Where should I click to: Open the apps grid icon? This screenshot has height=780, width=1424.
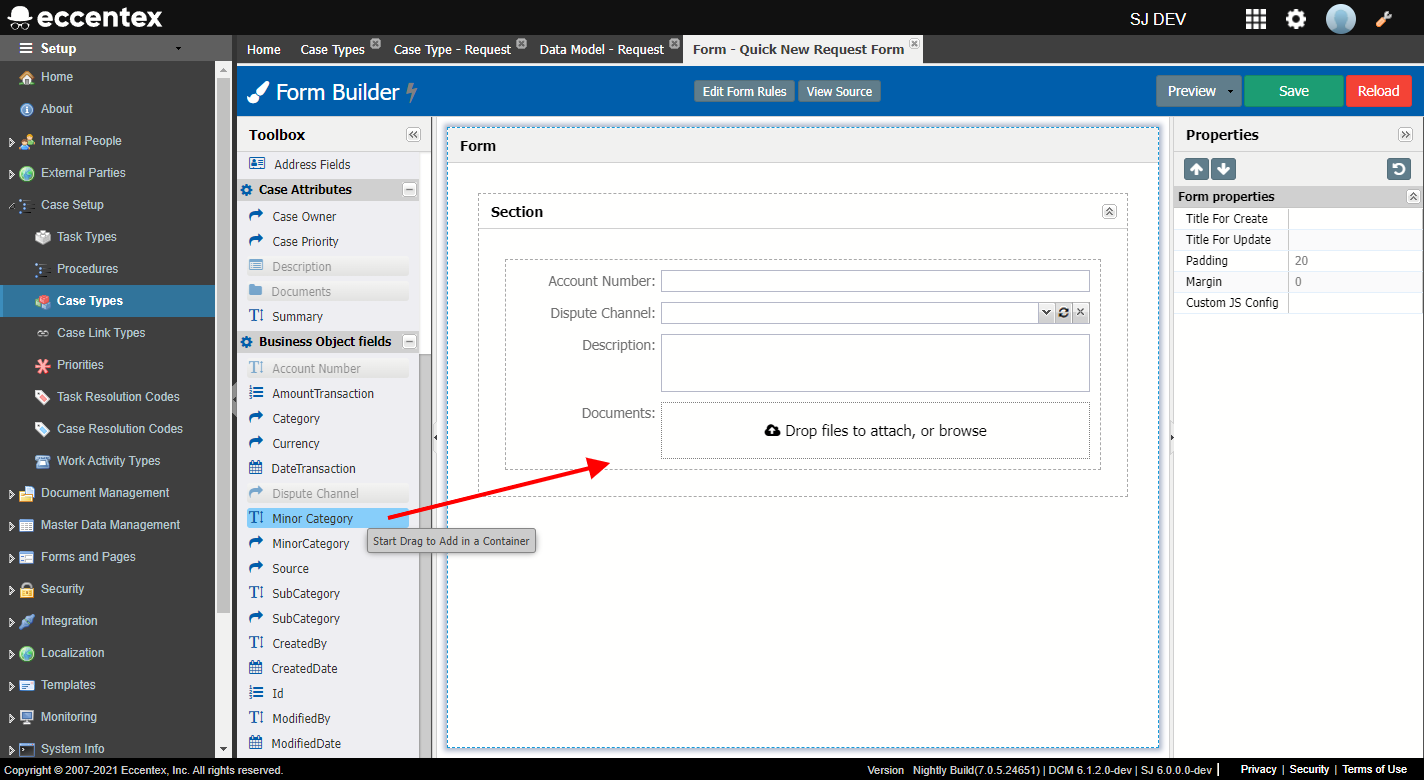[x=1255, y=19]
